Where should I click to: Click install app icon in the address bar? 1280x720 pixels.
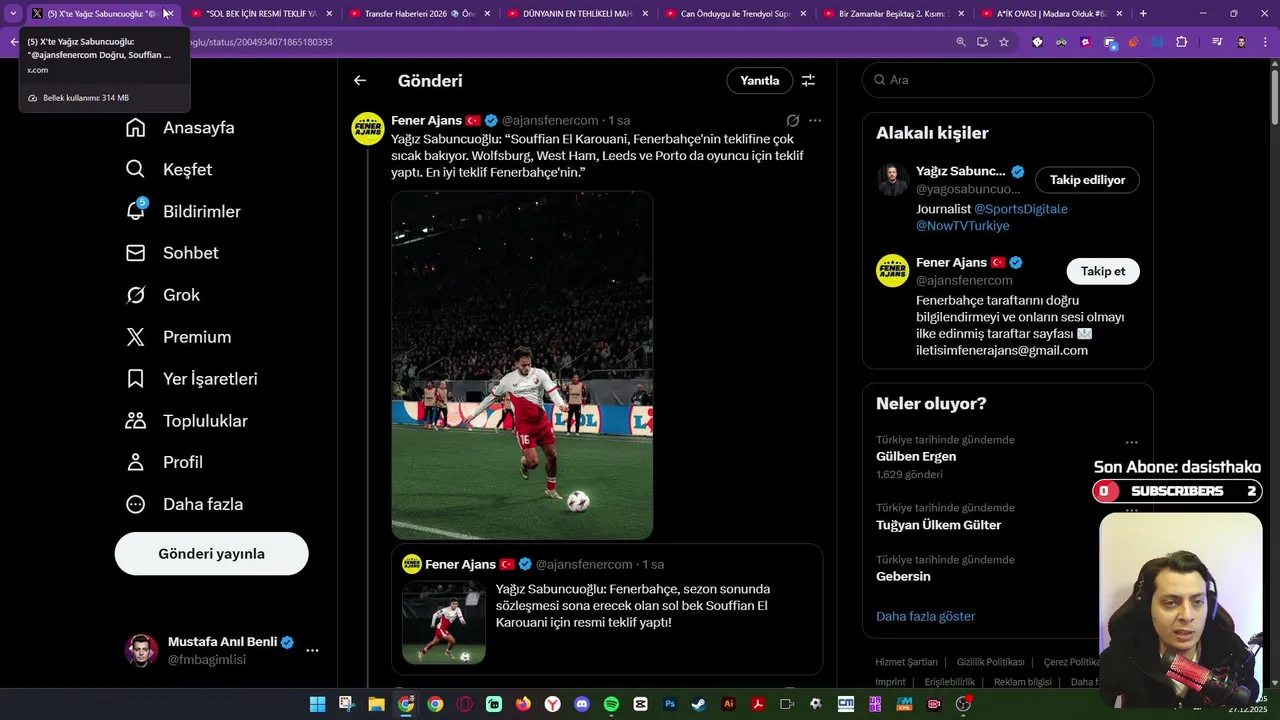coord(982,42)
